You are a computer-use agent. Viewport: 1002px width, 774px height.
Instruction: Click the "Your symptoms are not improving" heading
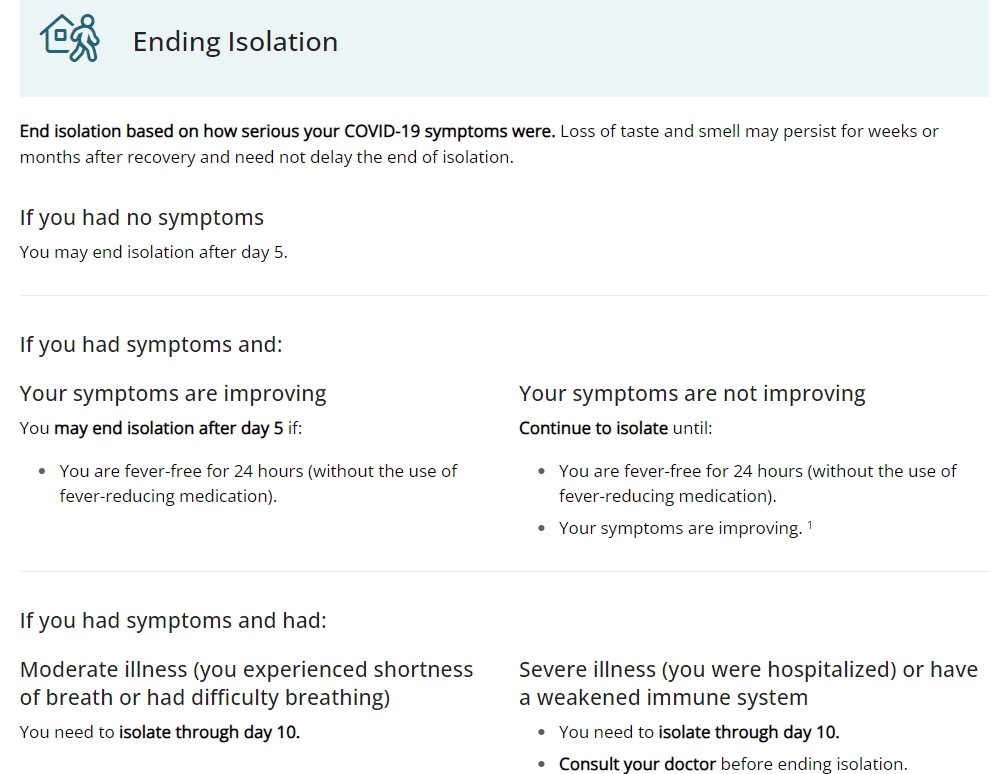click(x=692, y=393)
